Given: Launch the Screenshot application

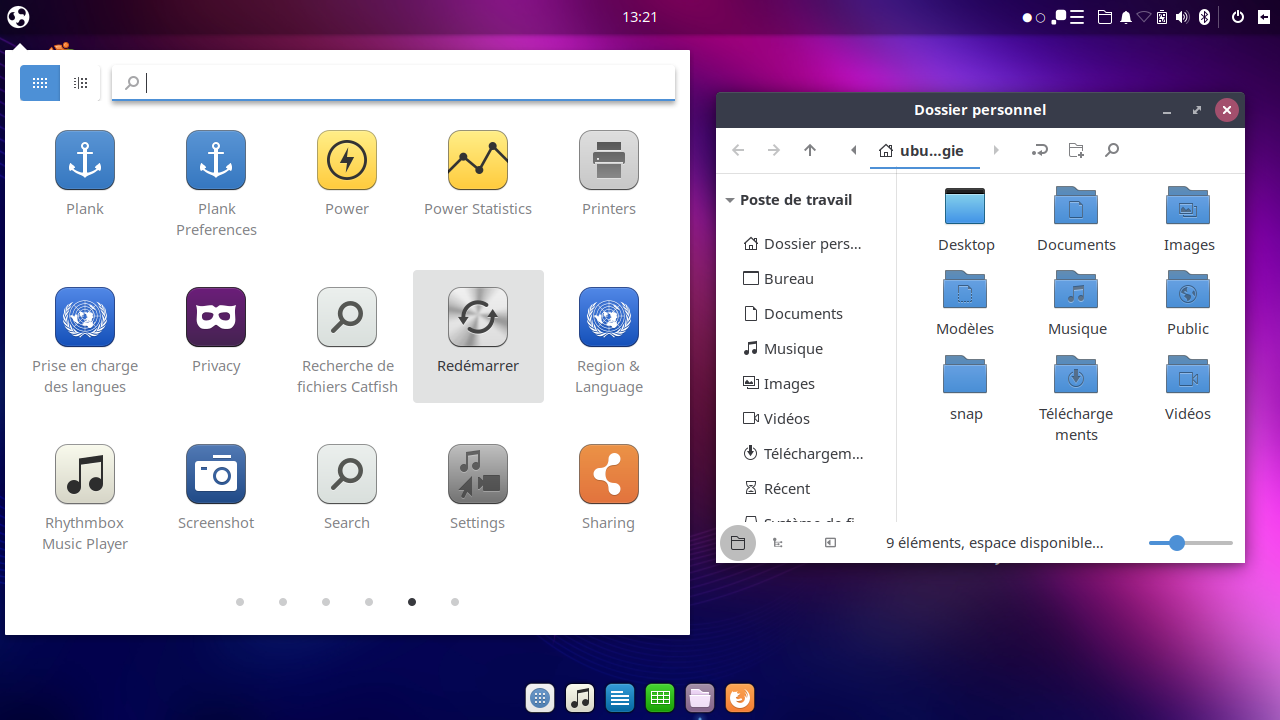Looking at the screenshot, I should 216,475.
